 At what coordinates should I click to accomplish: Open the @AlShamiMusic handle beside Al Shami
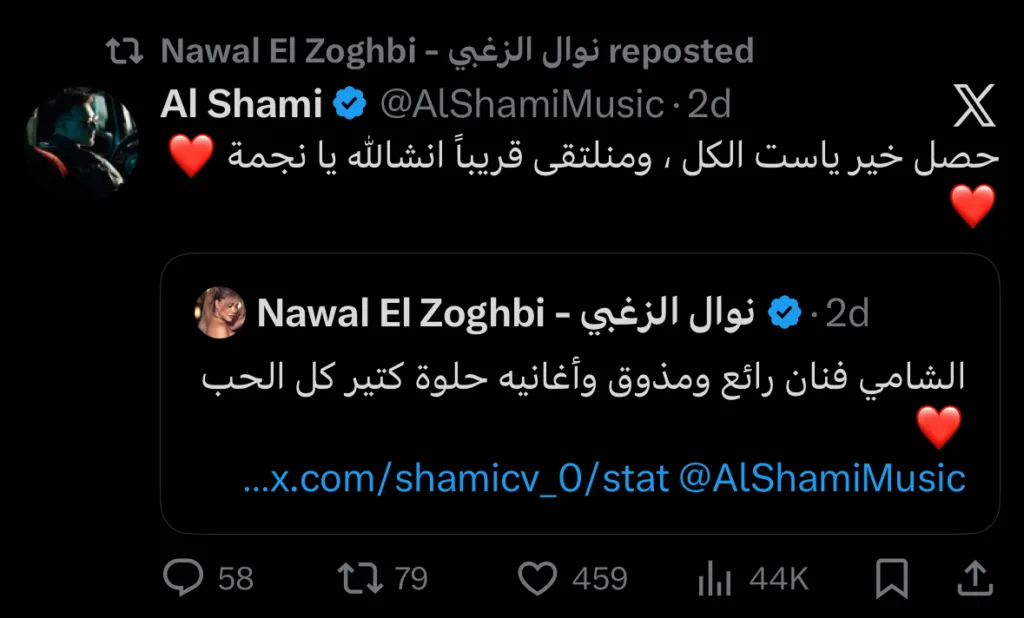pyautogui.click(x=519, y=104)
